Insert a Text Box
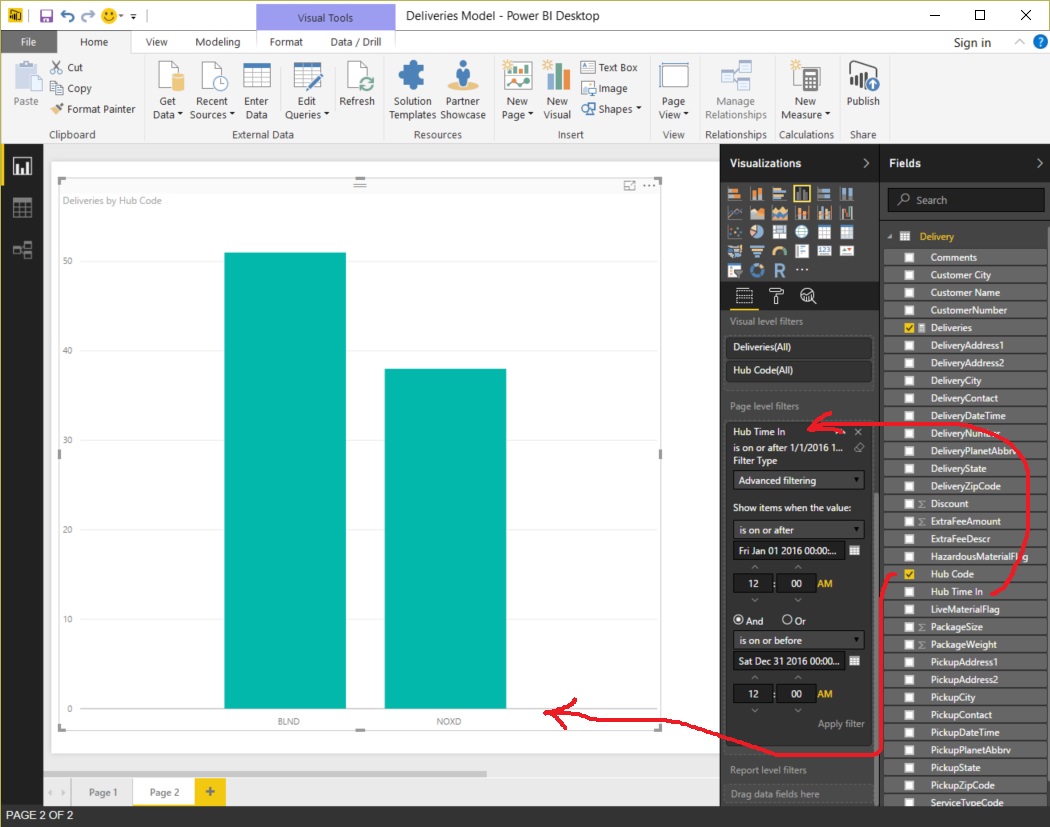Viewport: 1050px width, 827px height. pyautogui.click(x=609, y=67)
